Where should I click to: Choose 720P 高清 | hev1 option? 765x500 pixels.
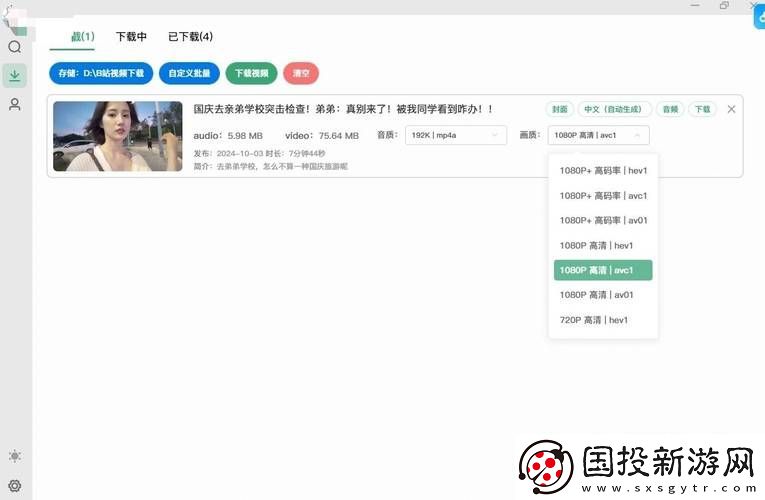click(x=603, y=320)
